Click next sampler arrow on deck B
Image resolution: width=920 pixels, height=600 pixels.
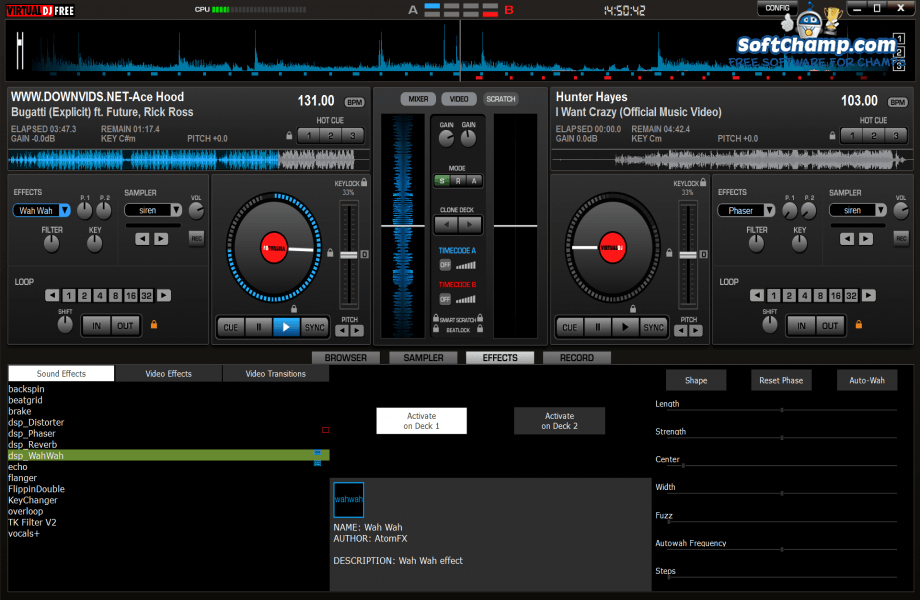(865, 239)
